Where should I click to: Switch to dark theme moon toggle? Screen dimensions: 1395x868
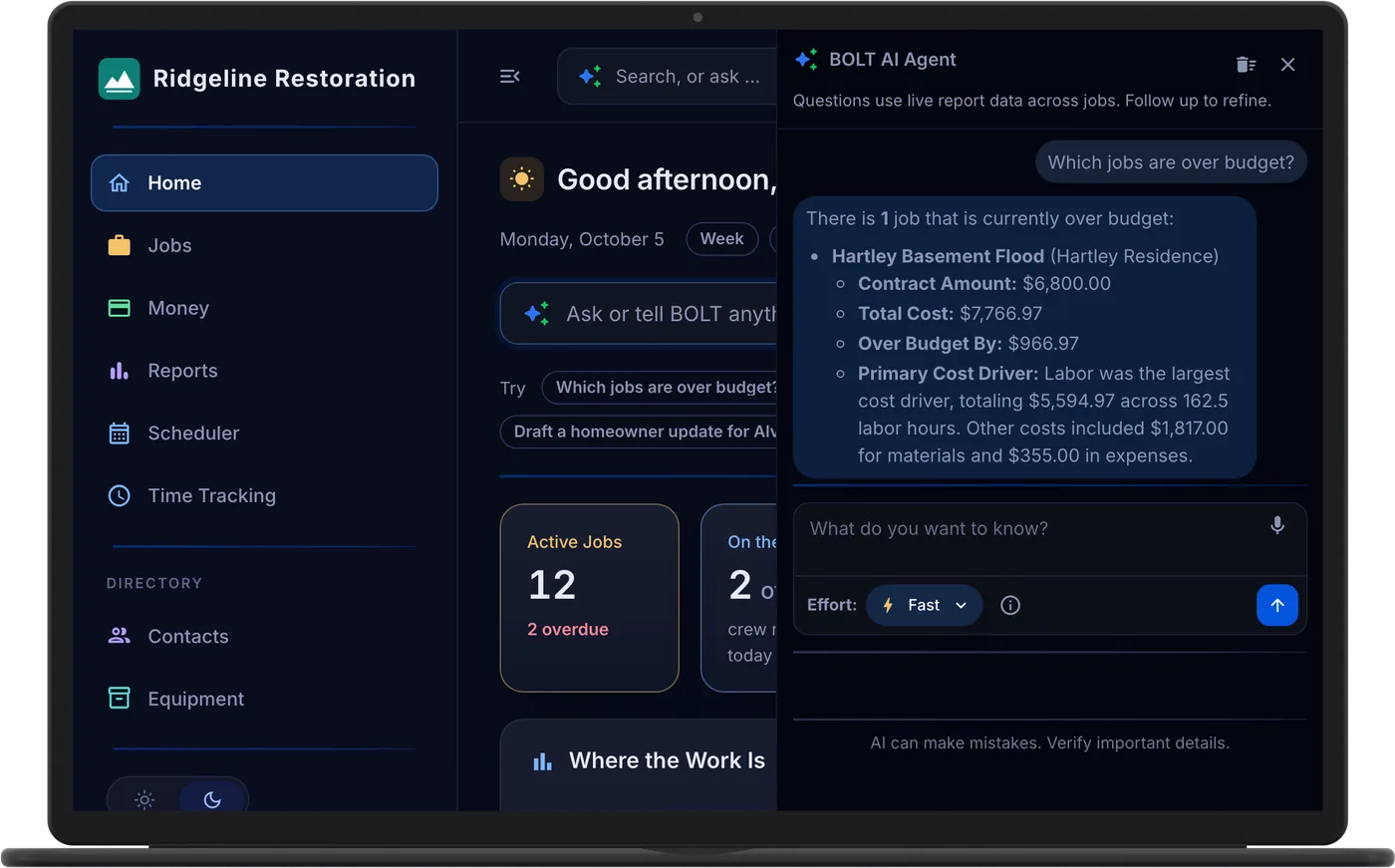point(212,799)
